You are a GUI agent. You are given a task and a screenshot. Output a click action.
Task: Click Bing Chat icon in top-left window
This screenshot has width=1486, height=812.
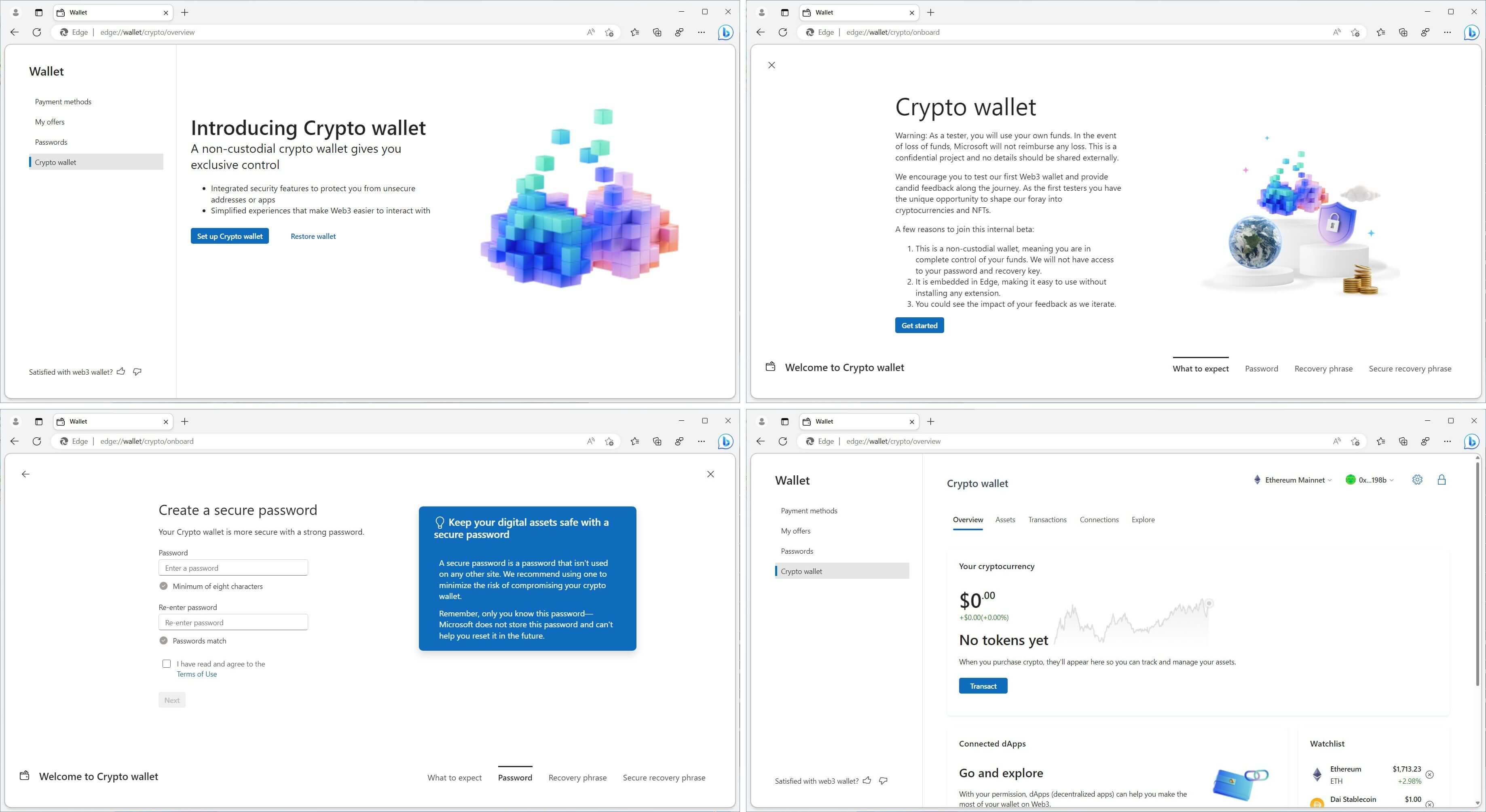[x=725, y=32]
